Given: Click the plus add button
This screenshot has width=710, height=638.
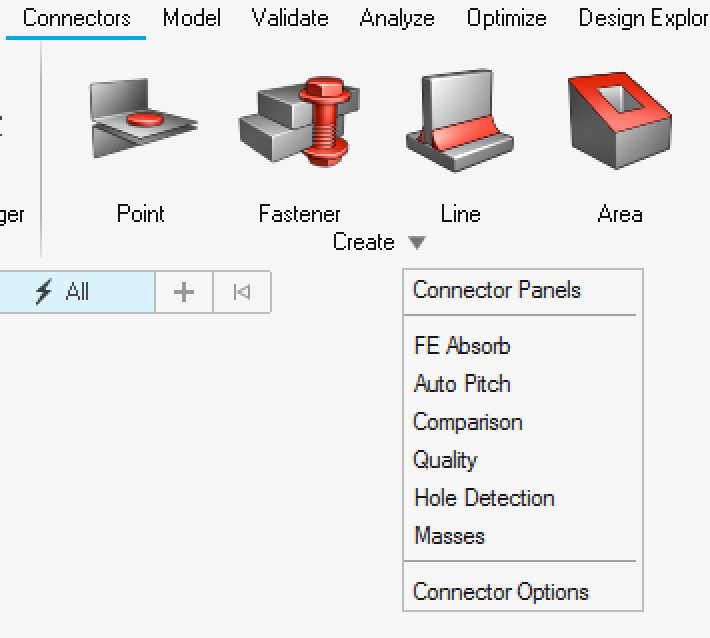Looking at the screenshot, I should click(x=184, y=292).
